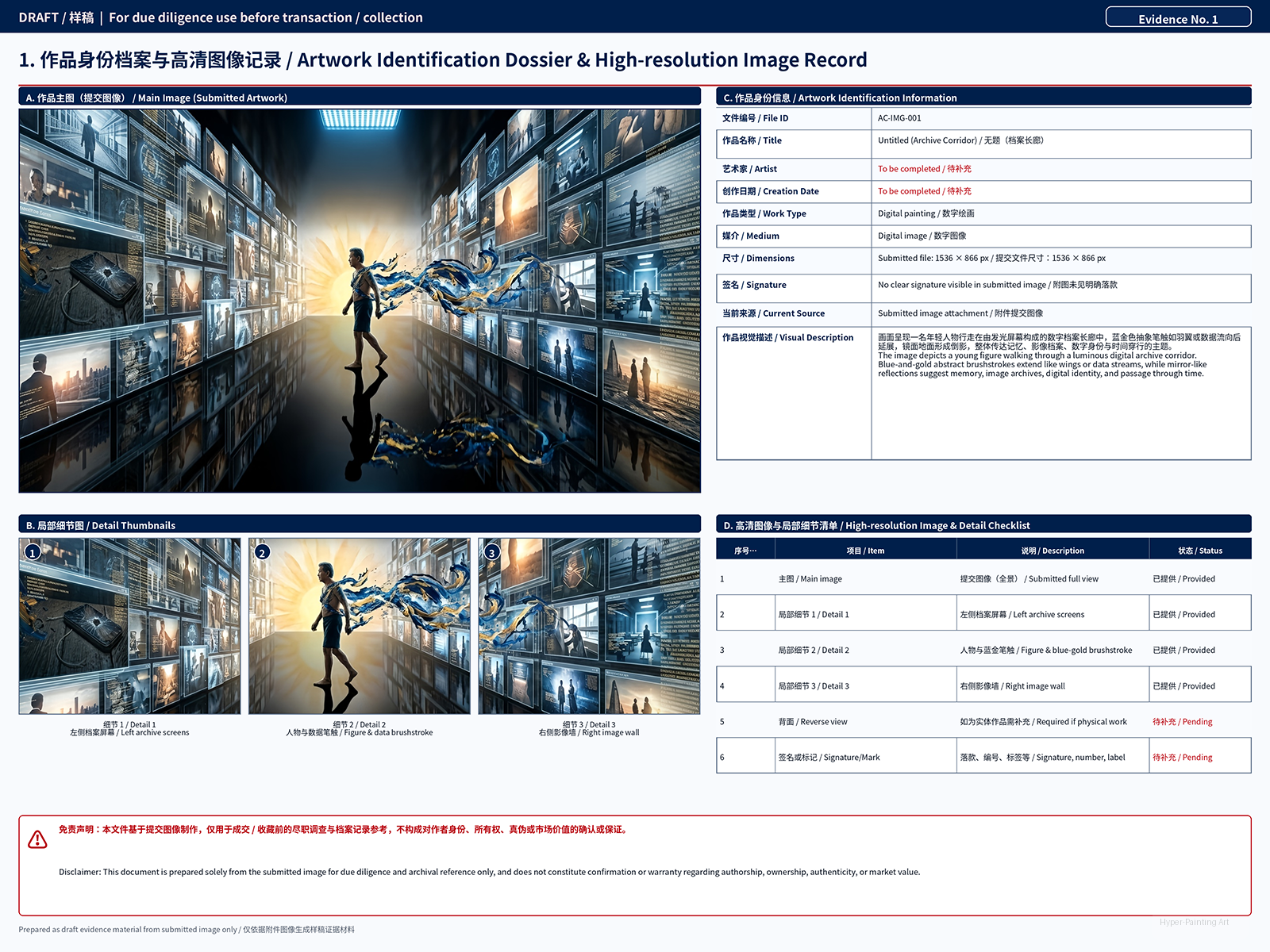The image size is (1270, 952).
Task: Open the Right image wall thumbnail
Action: 589,626
